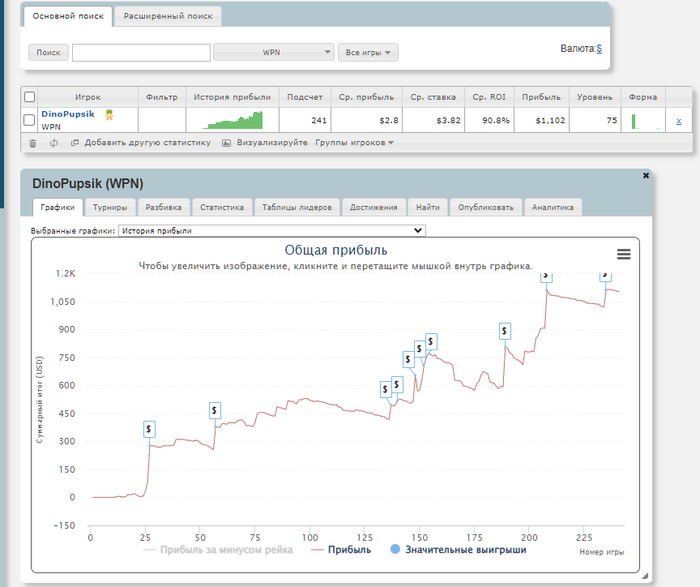Click the Form bar indicator in the row
Screen dimensions: 700x587
point(633,121)
